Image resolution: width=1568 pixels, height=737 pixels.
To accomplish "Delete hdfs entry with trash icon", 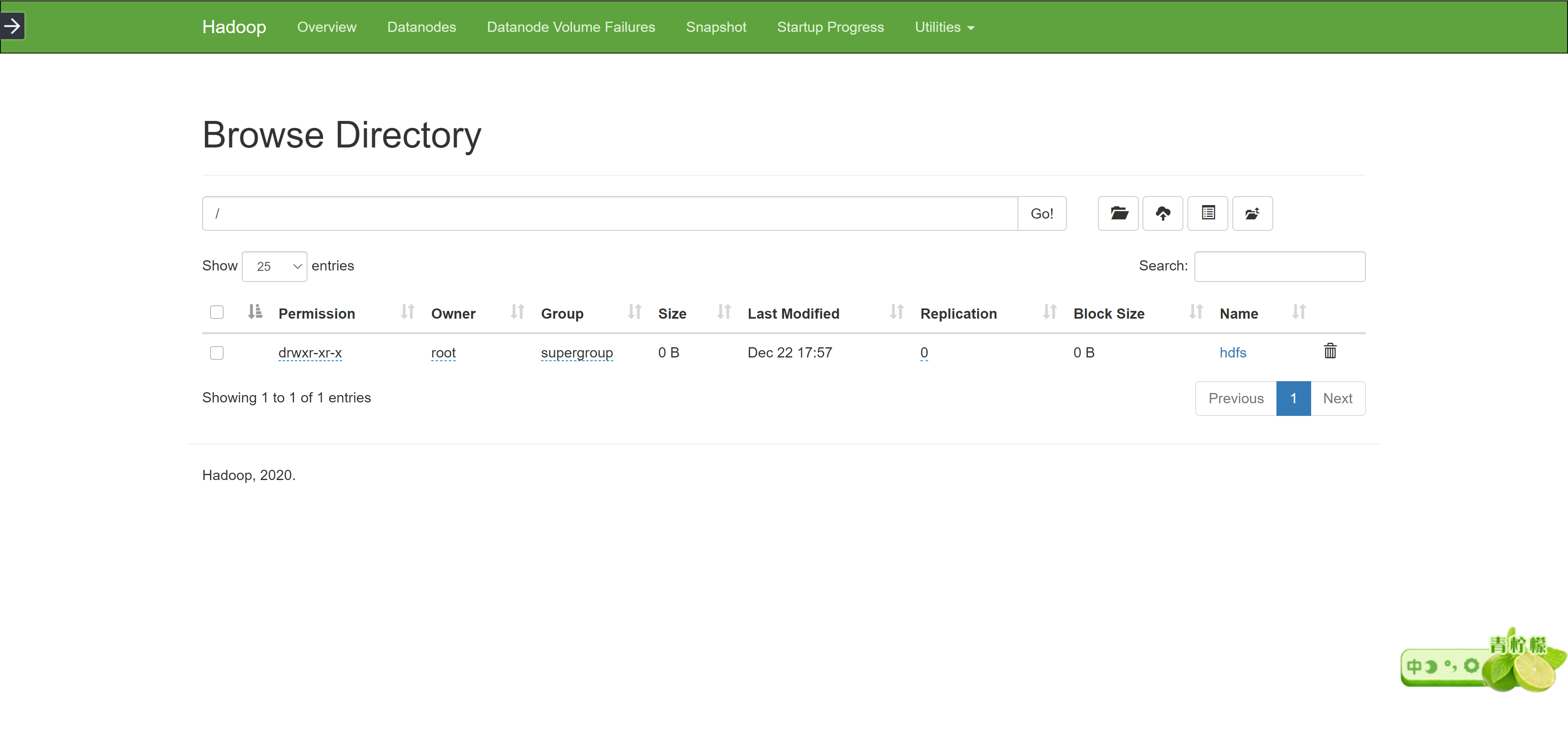I will coord(1330,351).
